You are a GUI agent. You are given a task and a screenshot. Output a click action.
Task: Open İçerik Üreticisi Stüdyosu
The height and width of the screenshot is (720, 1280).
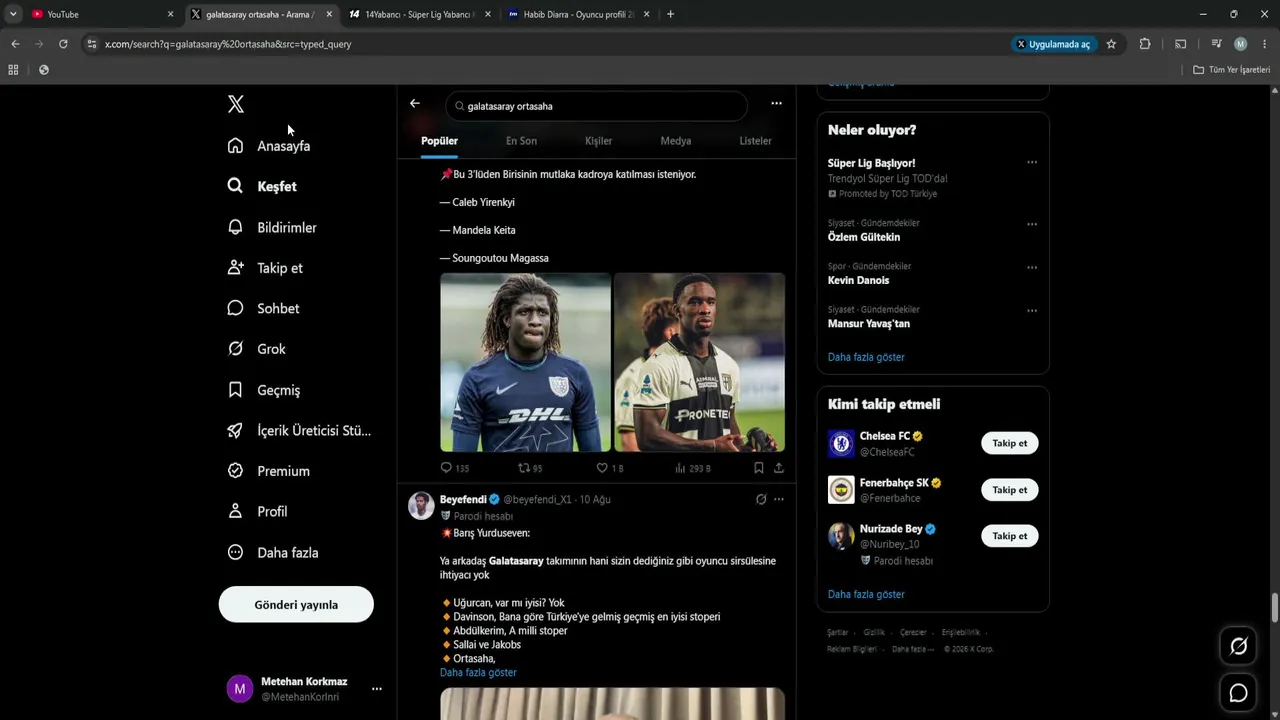(x=299, y=430)
